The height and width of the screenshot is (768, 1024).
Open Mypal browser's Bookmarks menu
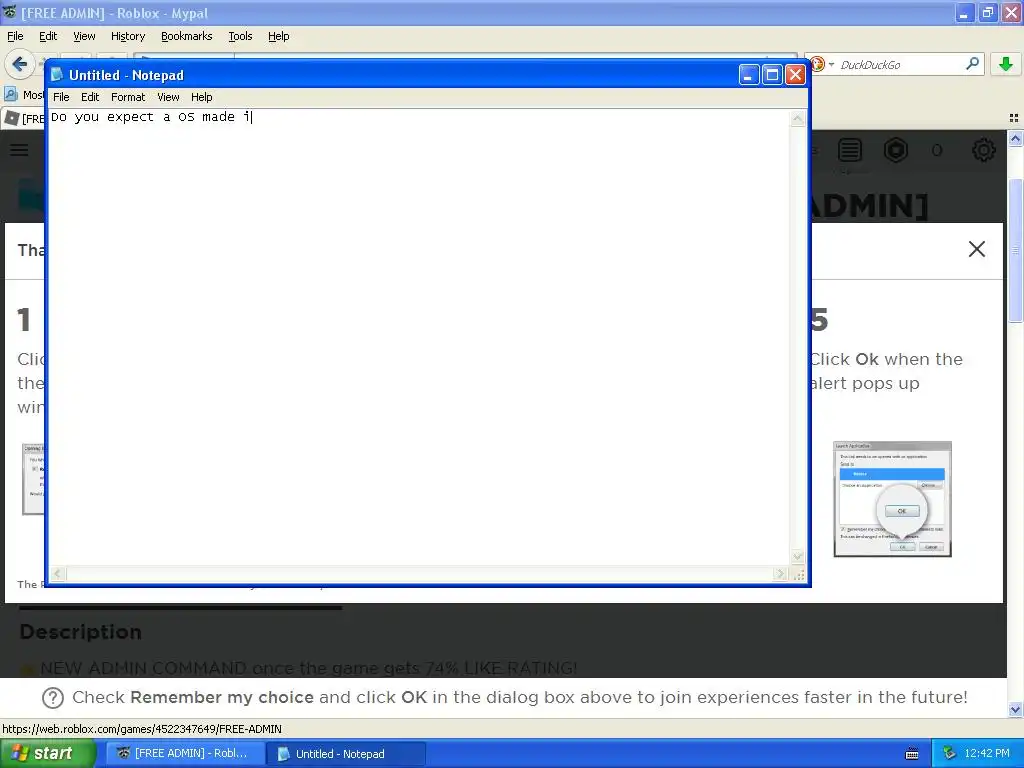tap(187, 36)
